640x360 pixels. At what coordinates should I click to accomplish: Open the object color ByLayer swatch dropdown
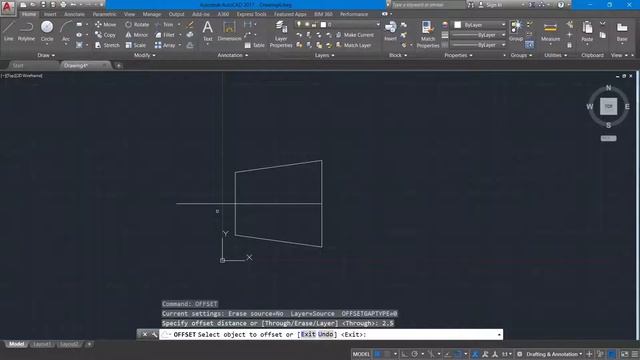tap(480, 25)
